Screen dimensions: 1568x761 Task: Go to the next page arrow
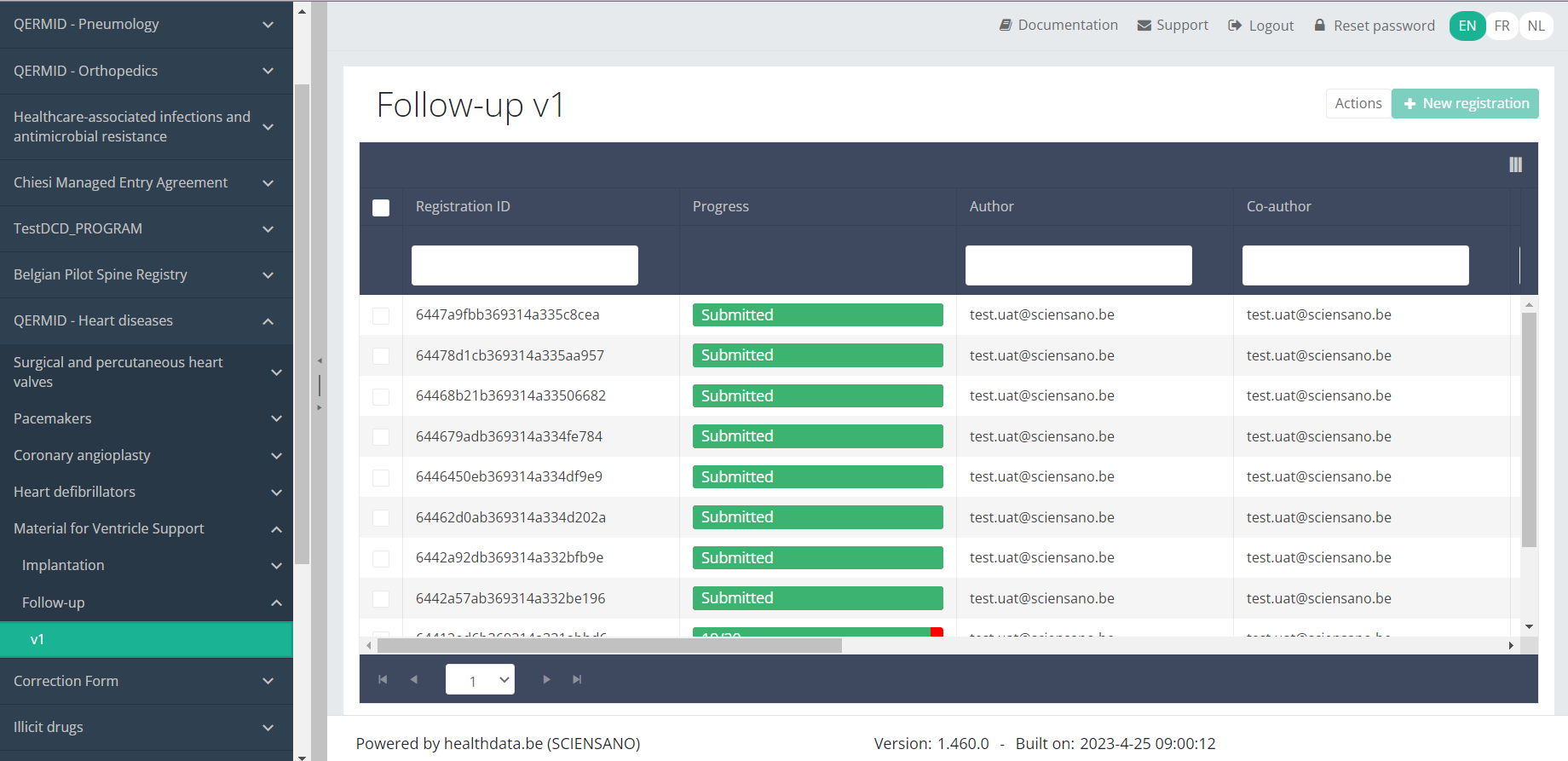click(x=546, y=679)
